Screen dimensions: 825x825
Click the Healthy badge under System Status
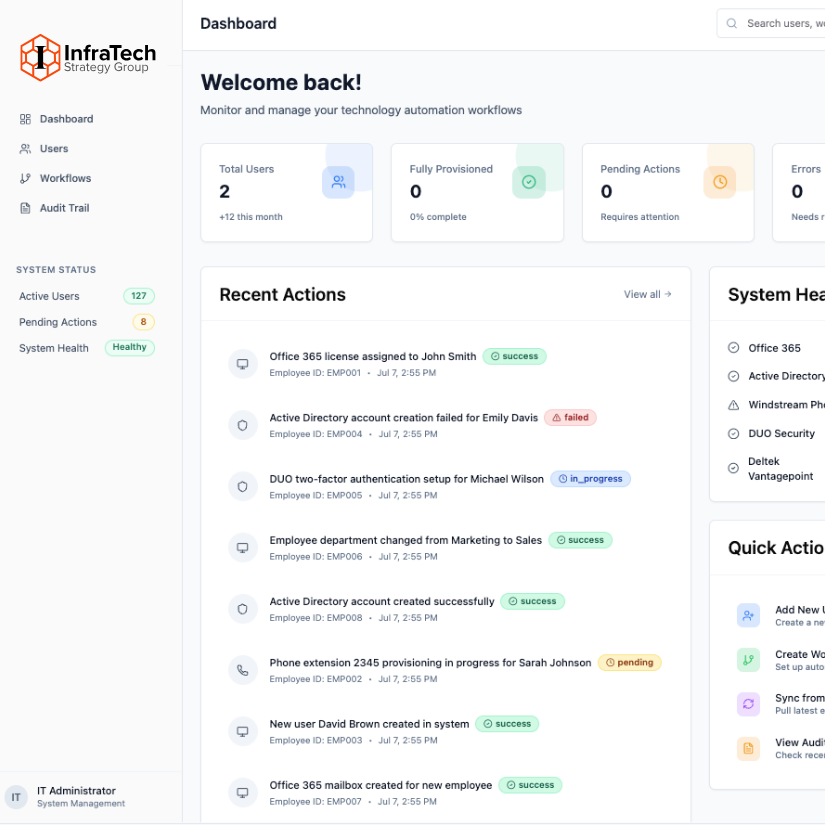[129, 348]
